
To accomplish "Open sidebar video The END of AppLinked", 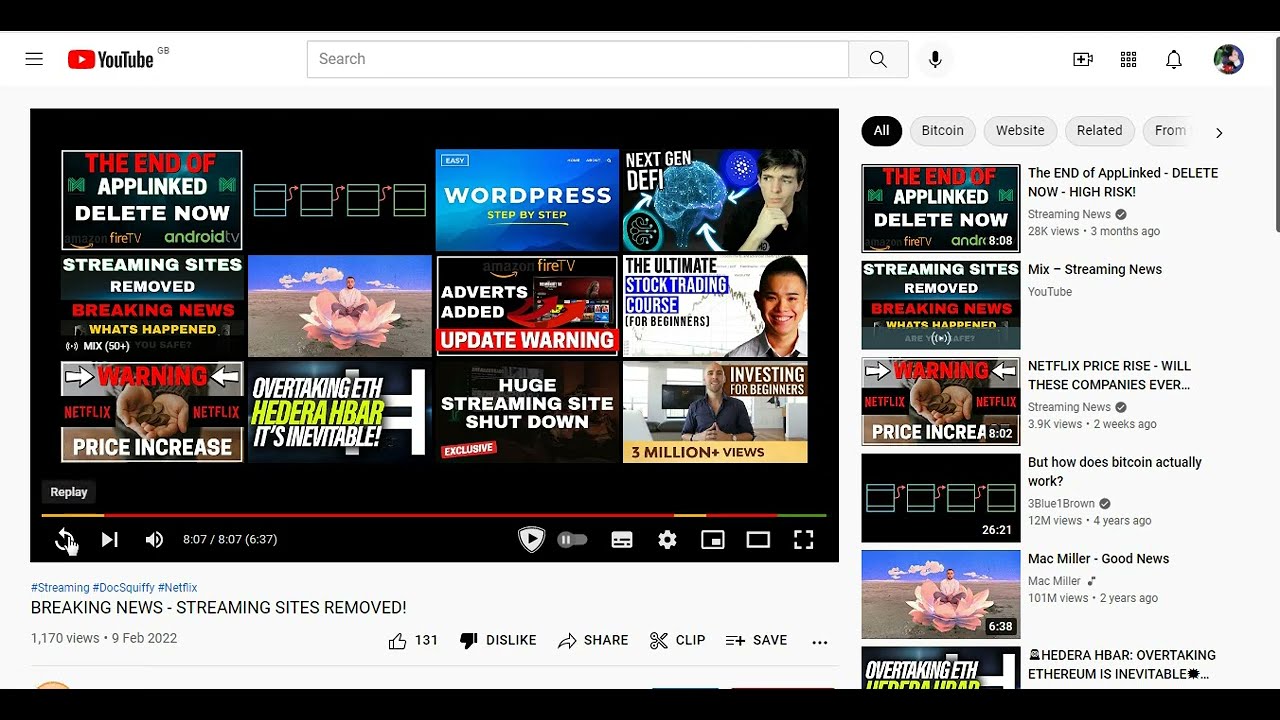I will pos(1123,182).
